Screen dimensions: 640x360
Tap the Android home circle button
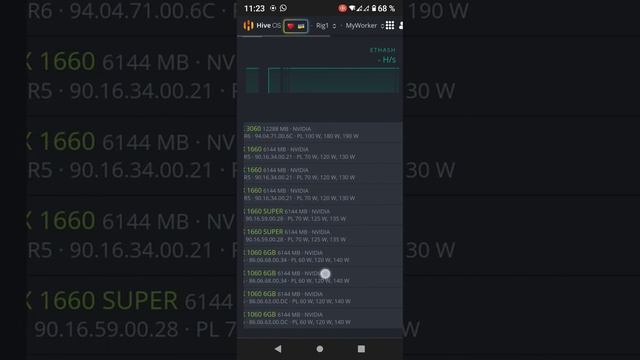[x=320, y=349]
